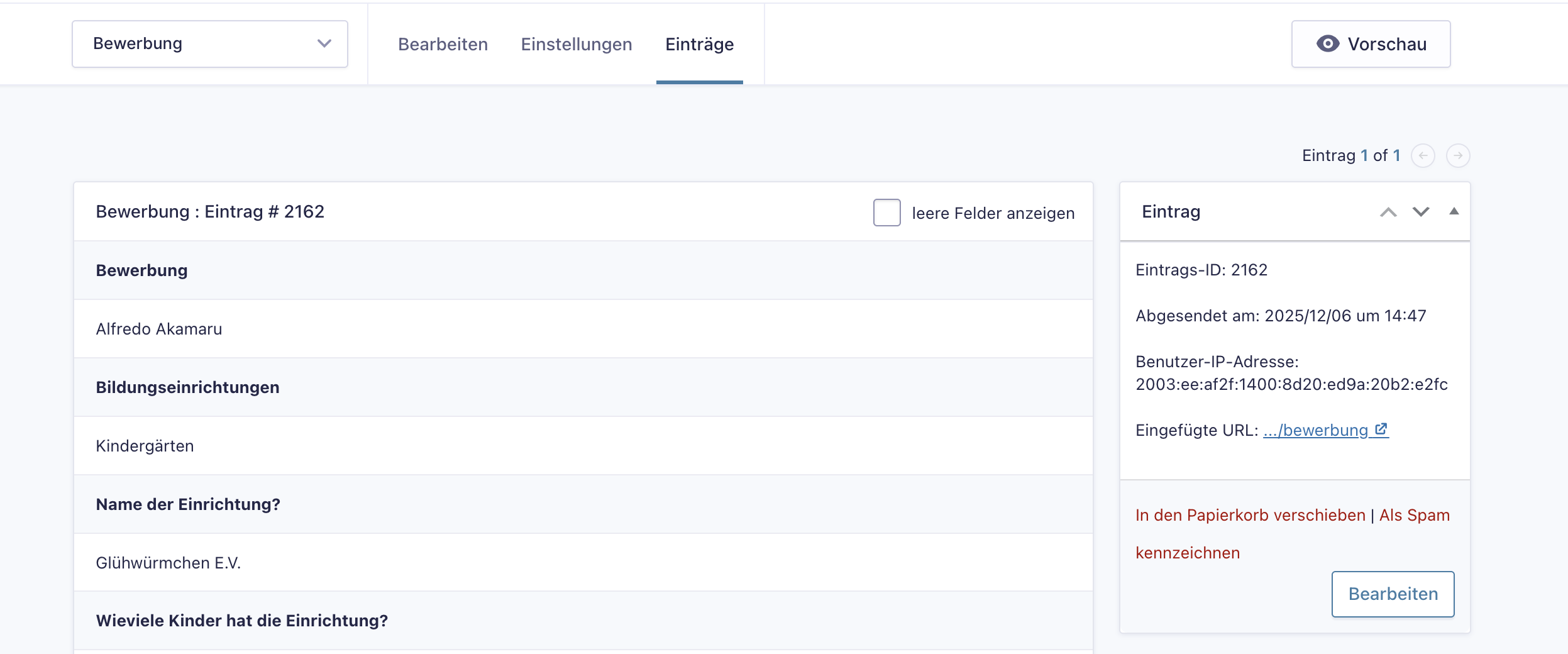This screenshot has height=654, width=1568.
Task: Mark entry as spam with 'Als Spam'
Action: point(1414,515)
